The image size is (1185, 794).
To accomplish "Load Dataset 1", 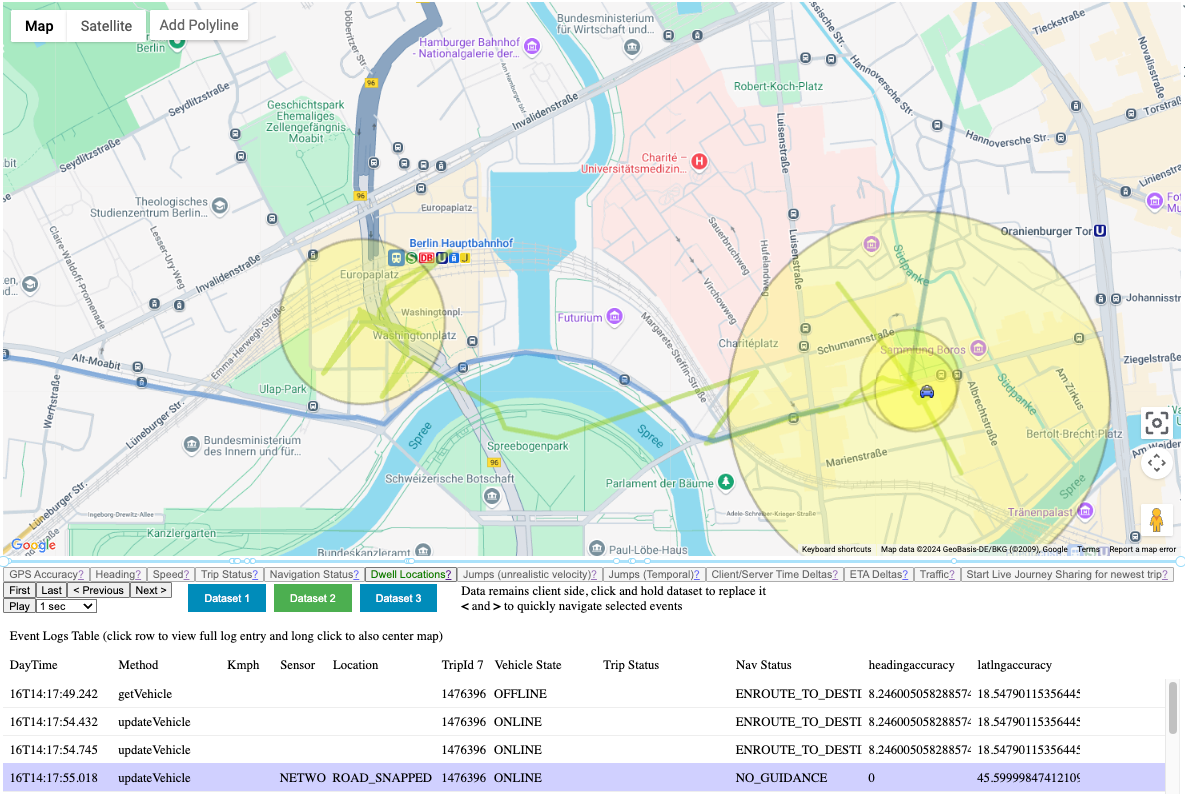I will tap(227, 598).
